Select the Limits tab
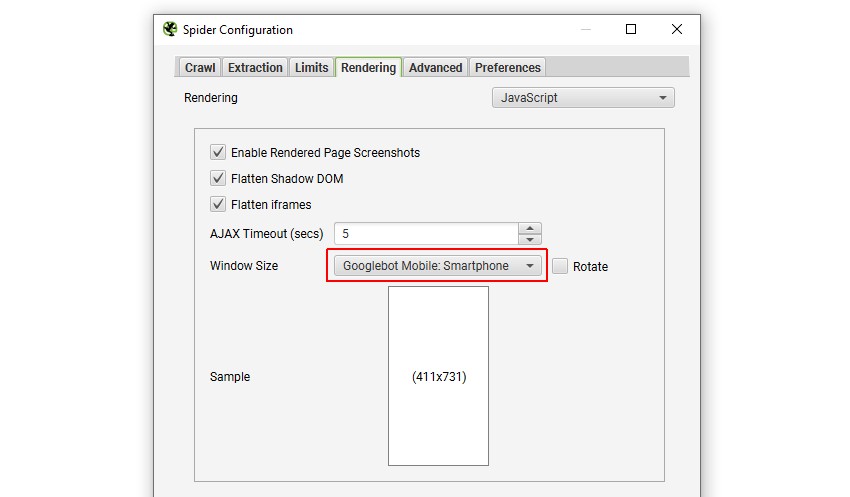This screenshot has width=850, height=497. tap(311, 68)
